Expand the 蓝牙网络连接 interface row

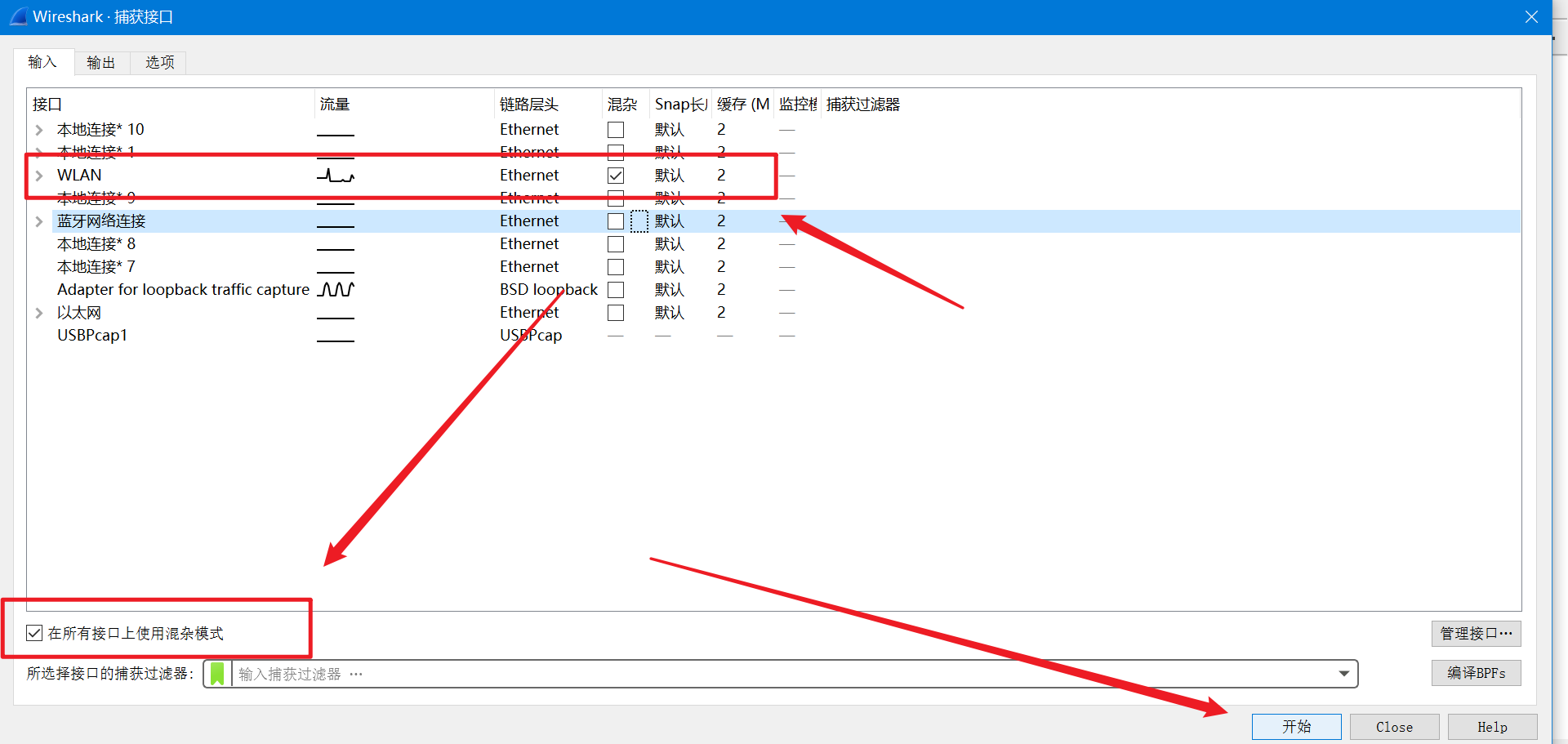(x=38, y=221)
